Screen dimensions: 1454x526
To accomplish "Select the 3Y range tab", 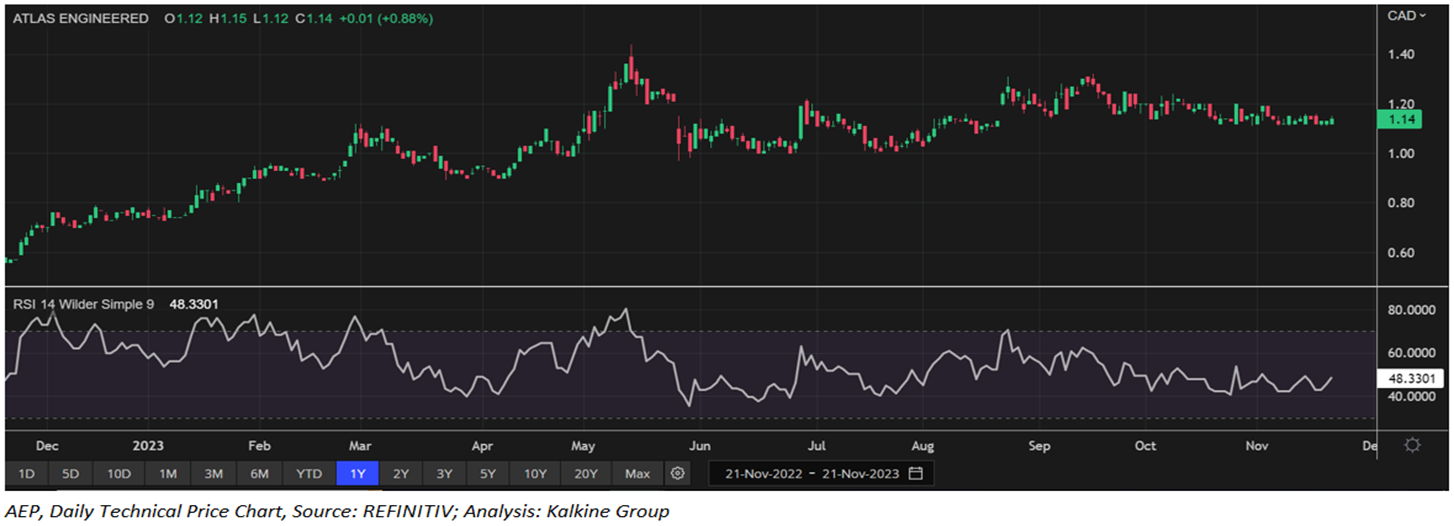I will [443, 473].
